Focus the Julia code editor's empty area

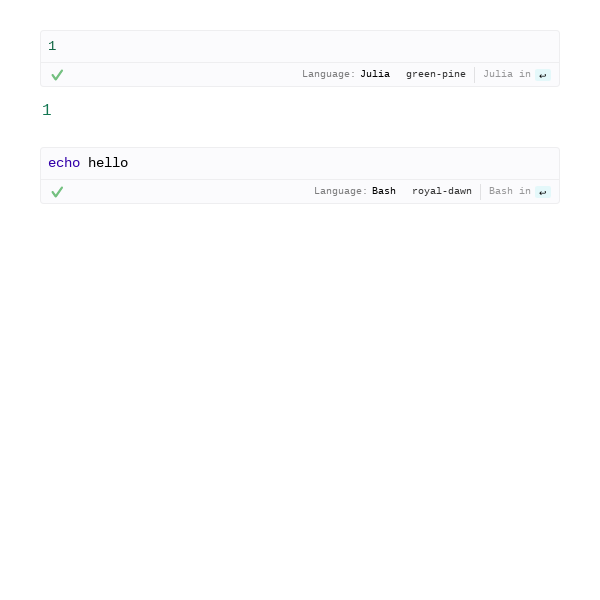pyautogui.click(x=306, y=46)
